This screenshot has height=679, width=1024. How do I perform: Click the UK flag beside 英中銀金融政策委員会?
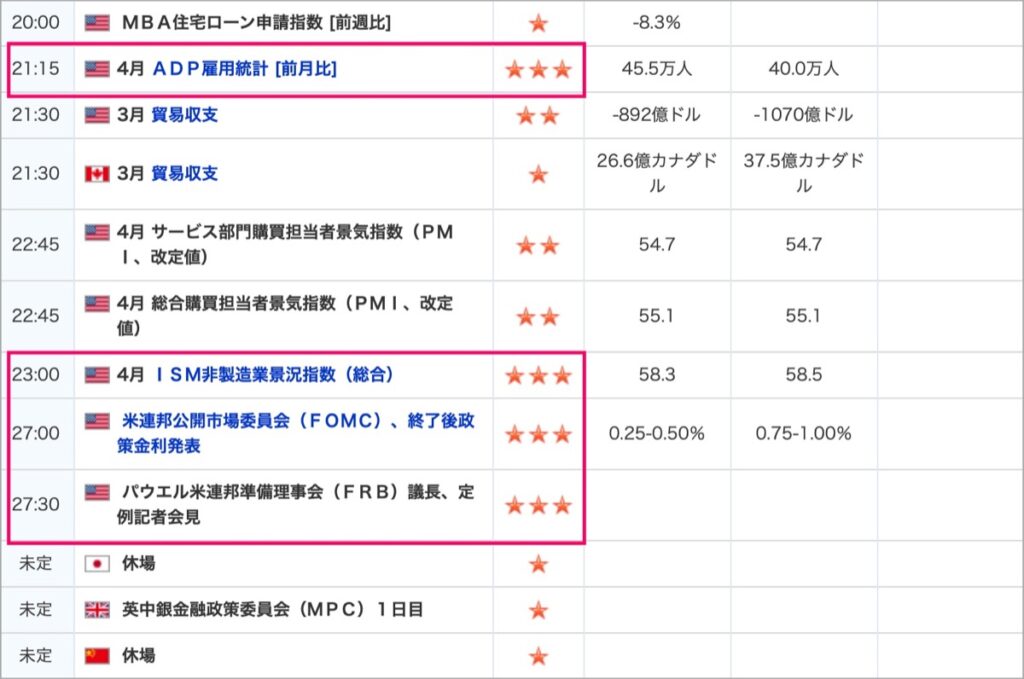pos(97,610)
